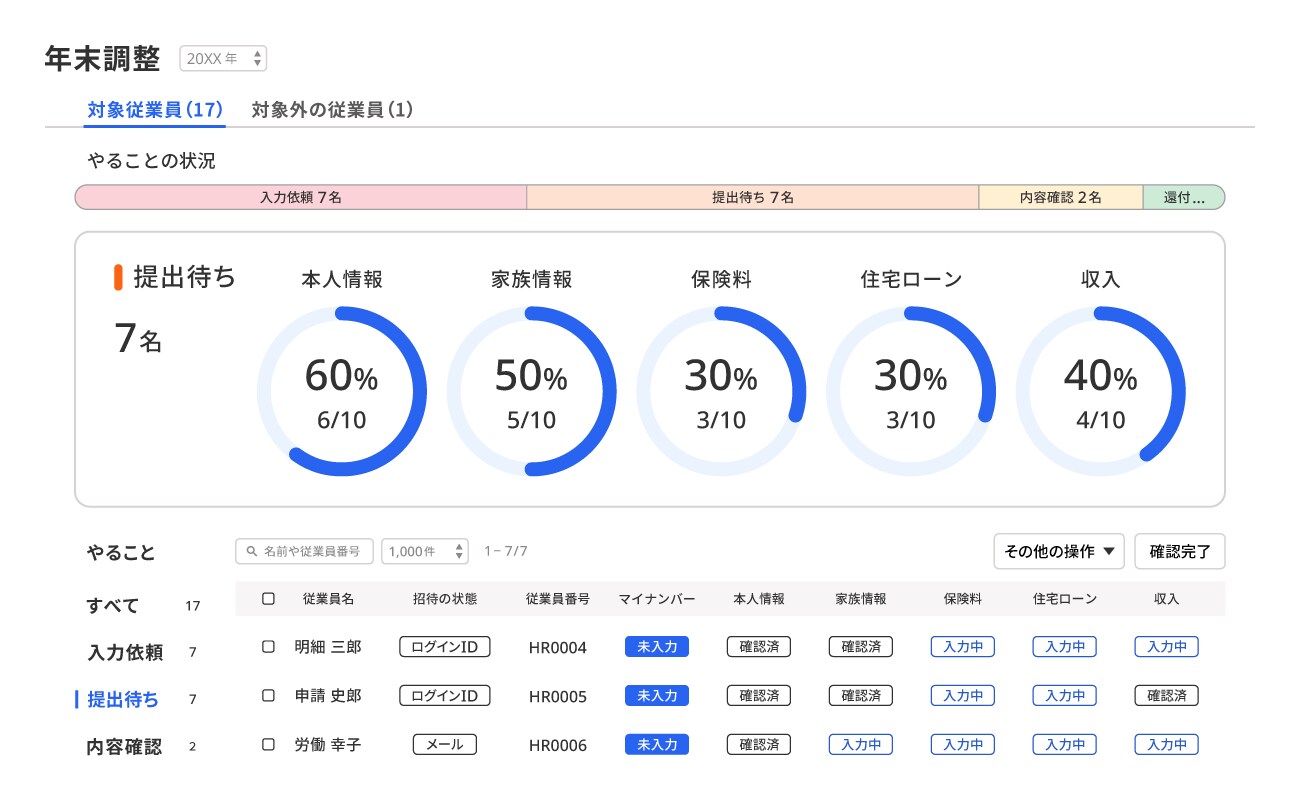Image resolution: width=1300 pixels, height=800 pixels.
Task: Click the メール badge for 労働 幸子
Action: tap(444, 745)
